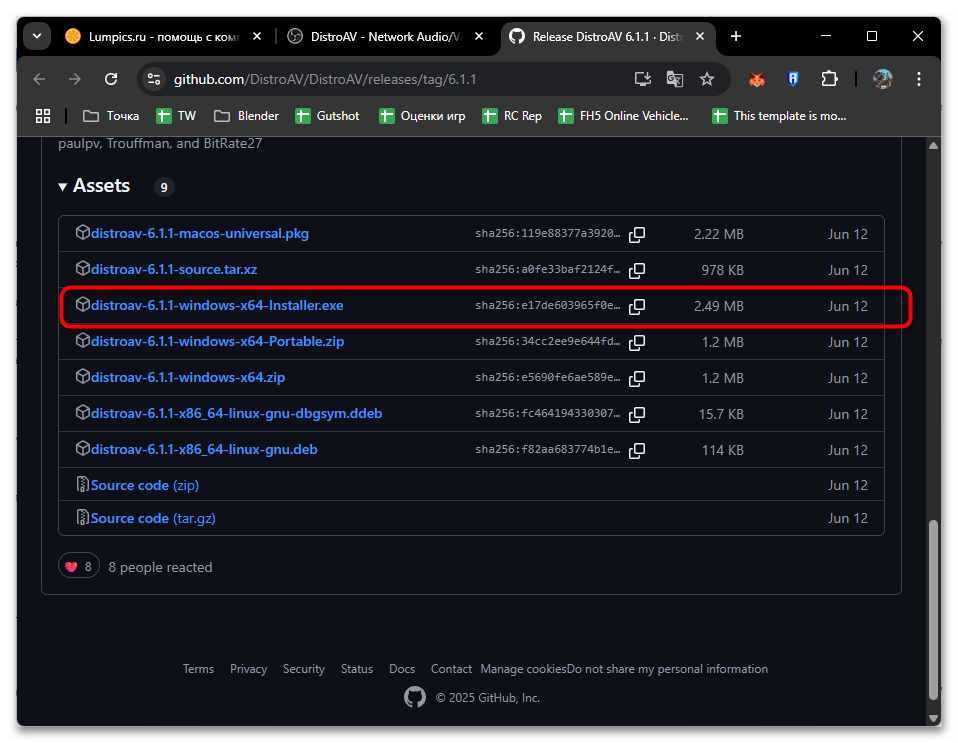Switch to the Lumpics.ru tab
Screen dimensions: 958x743
[x=160, y=36]
